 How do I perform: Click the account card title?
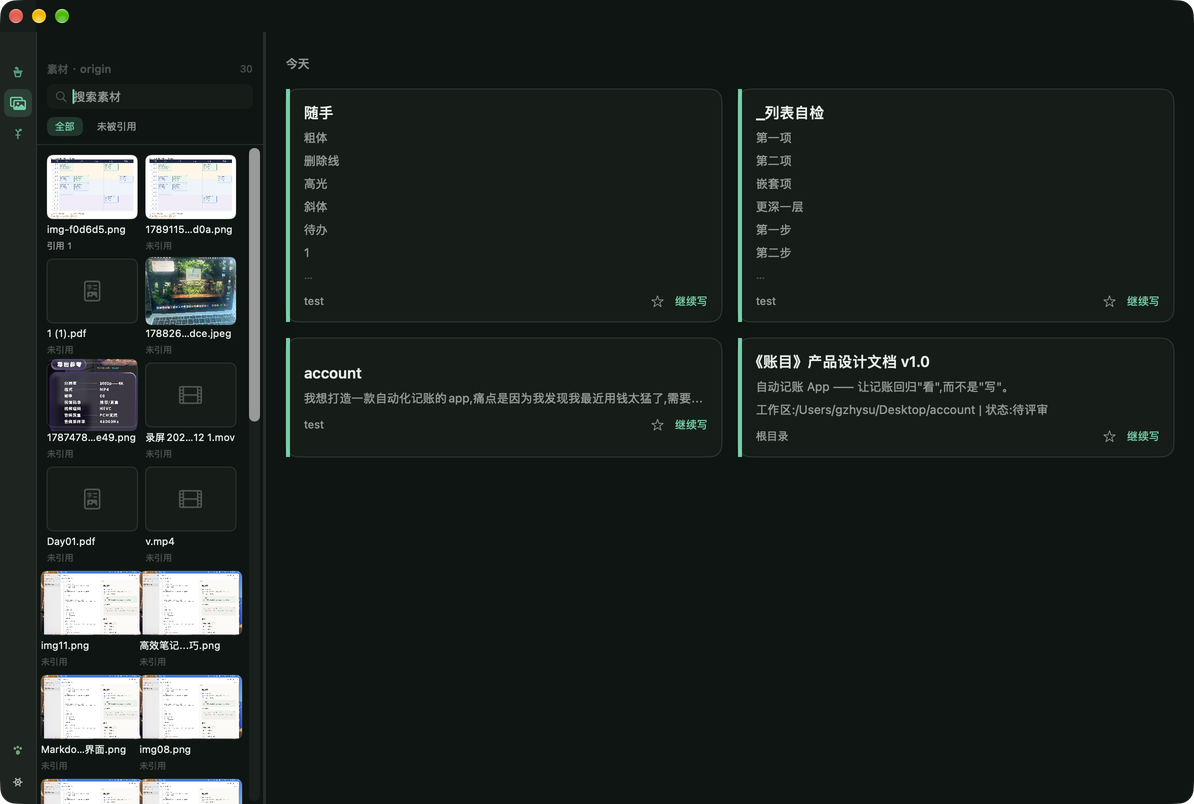click(x=333, y=373)
